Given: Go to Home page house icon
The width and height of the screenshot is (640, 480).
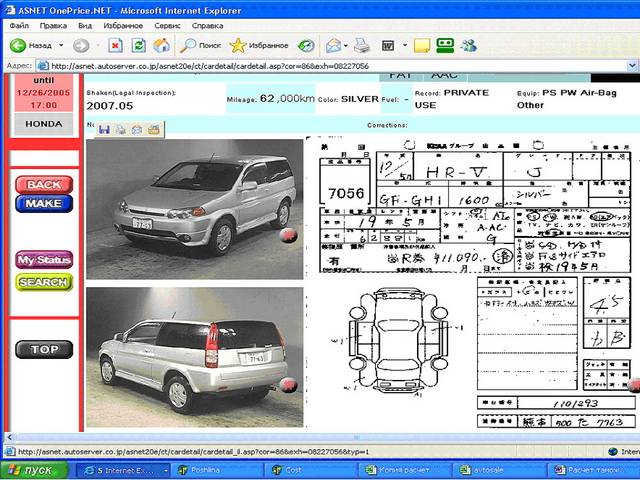Looking at the screenshot, I should 162,45.
